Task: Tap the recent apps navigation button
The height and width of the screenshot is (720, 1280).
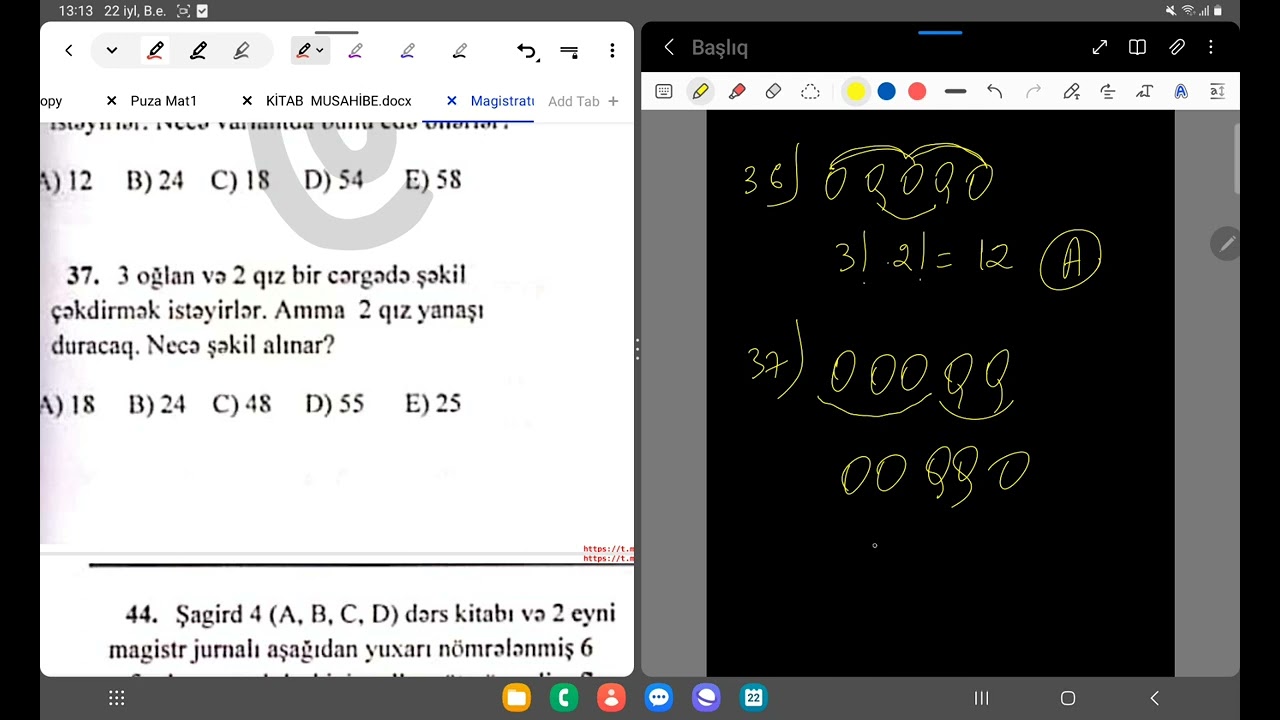Action: click(x=981, y=698)
